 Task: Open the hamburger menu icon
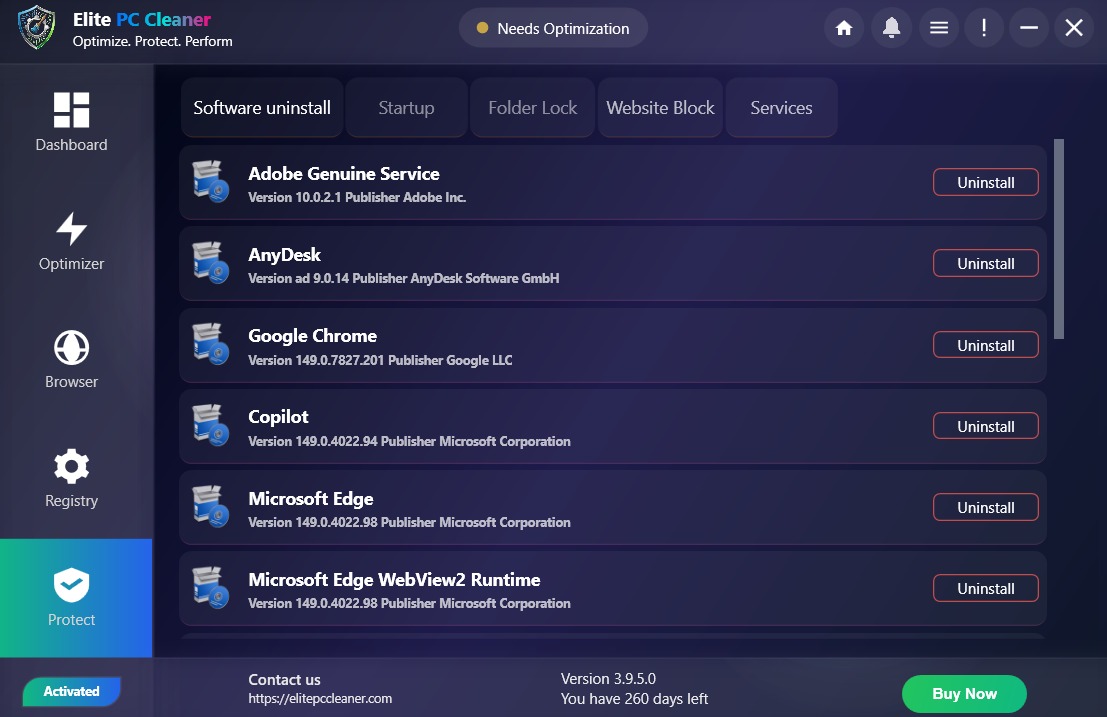tap(938, 28)
